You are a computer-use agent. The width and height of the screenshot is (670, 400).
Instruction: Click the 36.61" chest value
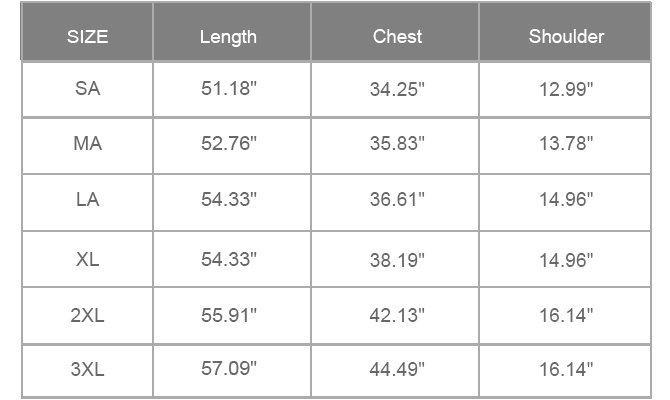coord(397,200)
